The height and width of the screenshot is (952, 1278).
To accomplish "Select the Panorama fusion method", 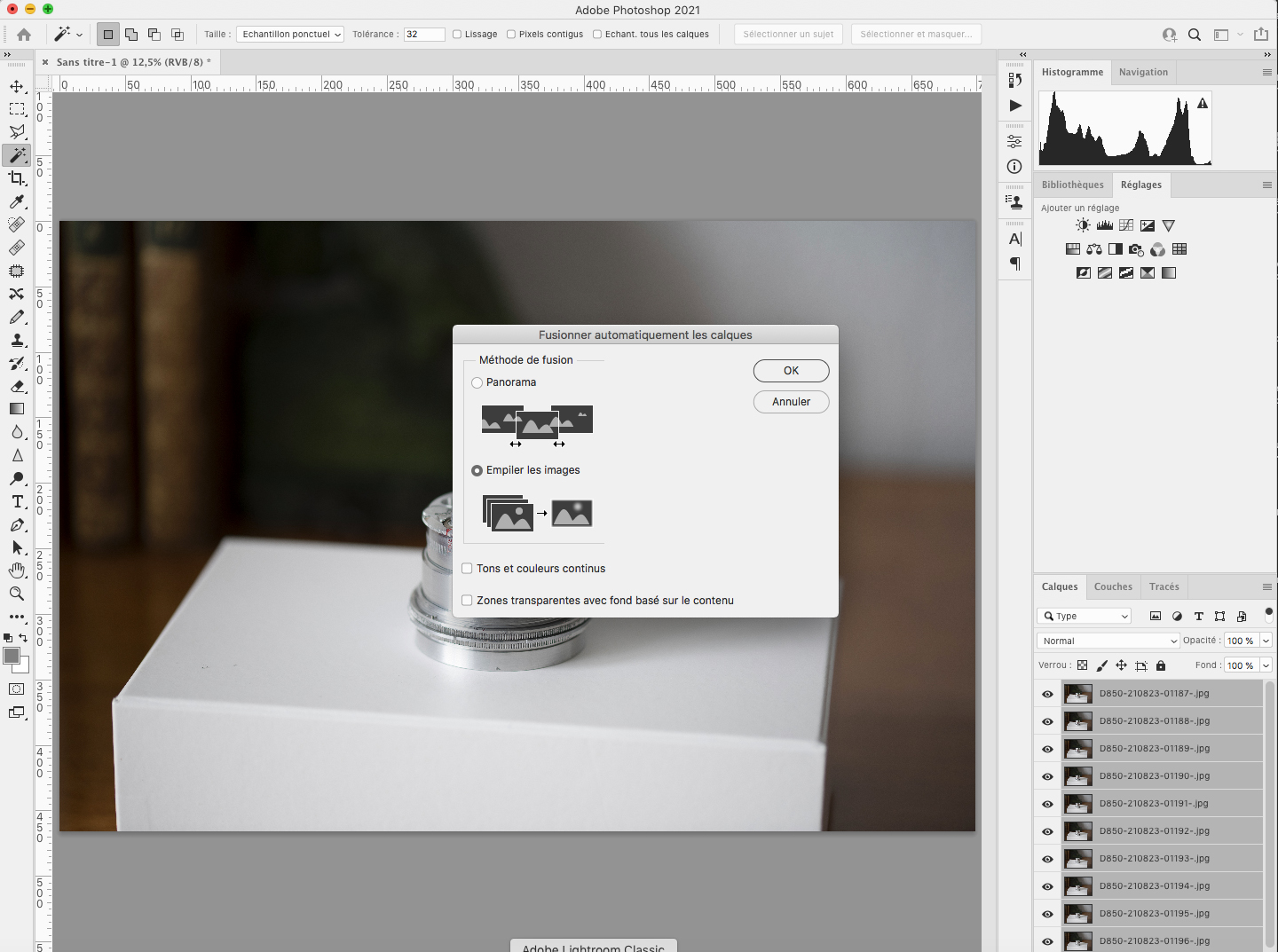I will pyautogui.click(x=477, y=382).
